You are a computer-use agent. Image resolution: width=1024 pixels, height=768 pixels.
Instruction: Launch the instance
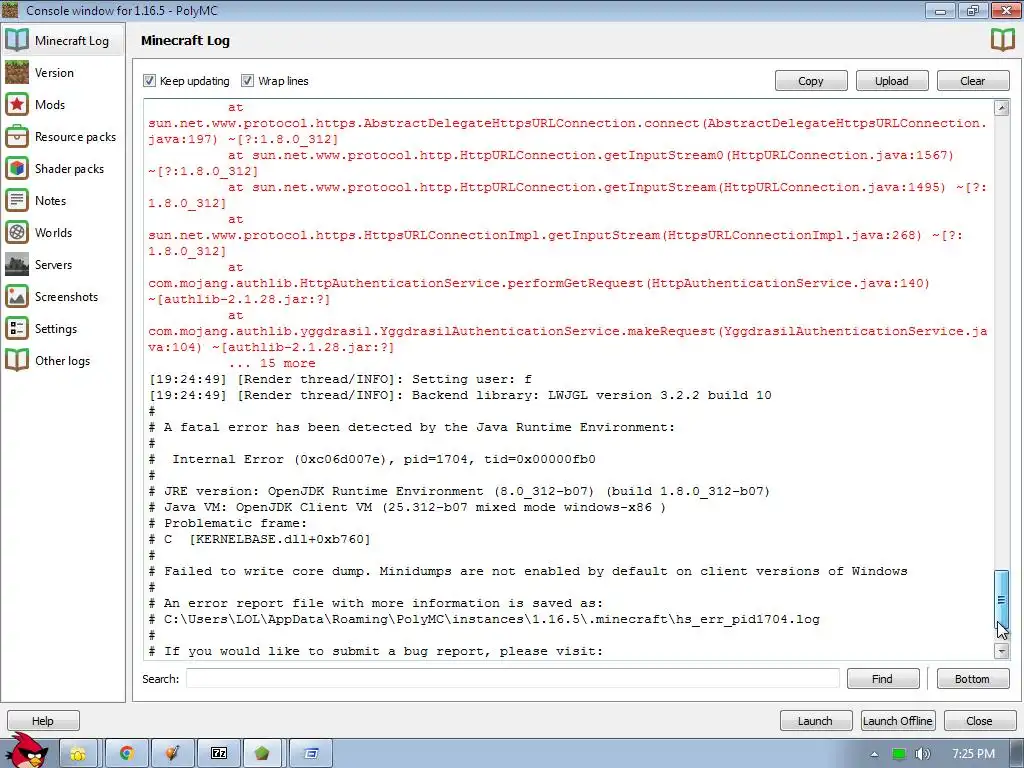coord(816,721)
